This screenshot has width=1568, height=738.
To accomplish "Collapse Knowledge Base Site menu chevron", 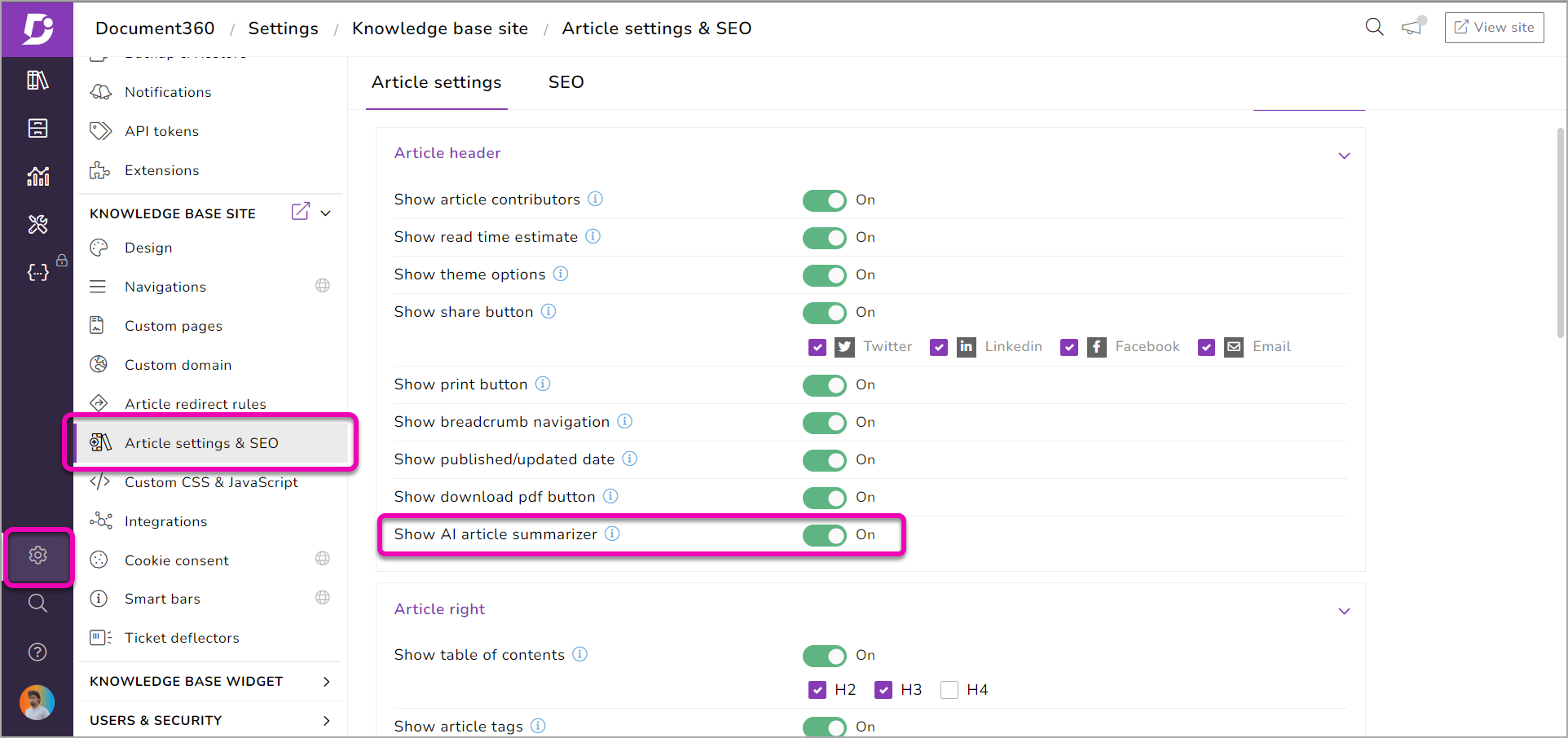I will click(x=326, y=213).
